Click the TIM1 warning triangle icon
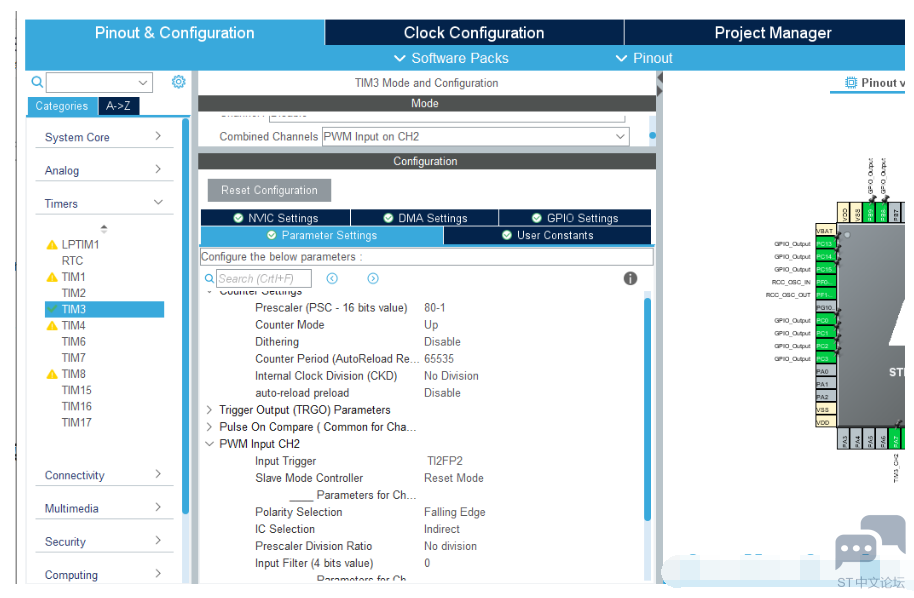Screen dimensions: 914x598 (52, 277)
